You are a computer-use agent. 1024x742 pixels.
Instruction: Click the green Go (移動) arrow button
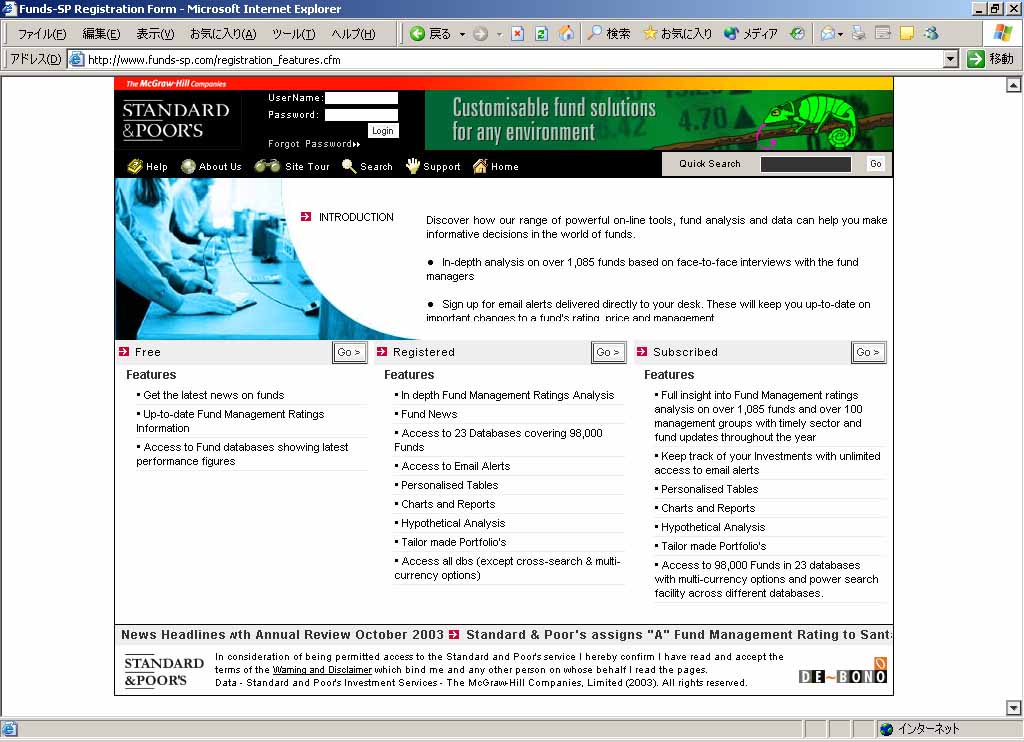click(990, 59)
